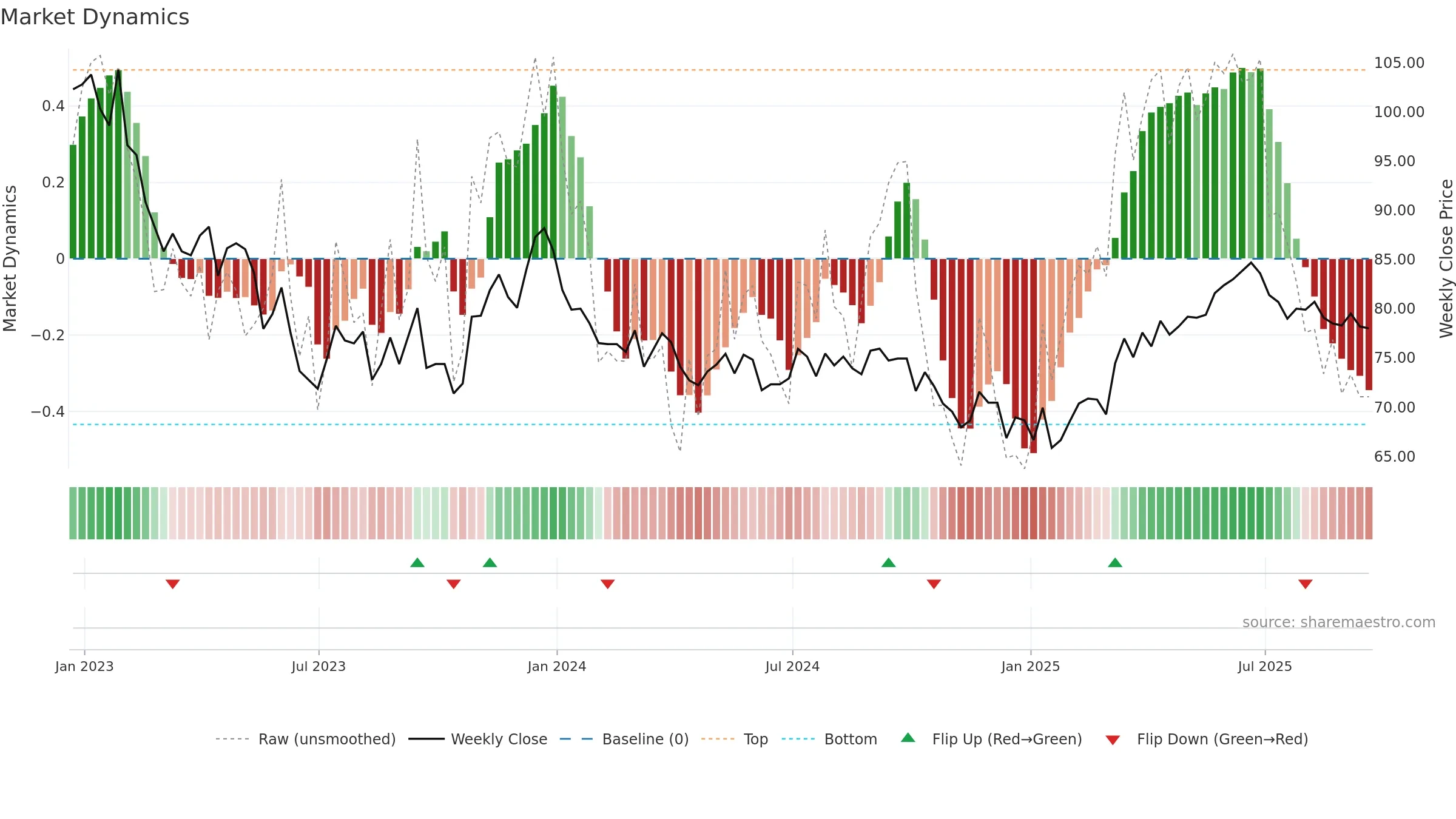
Task: Click the −0.2 tick on the left axis
Action: pyautogui.click(x=48, y=335)
